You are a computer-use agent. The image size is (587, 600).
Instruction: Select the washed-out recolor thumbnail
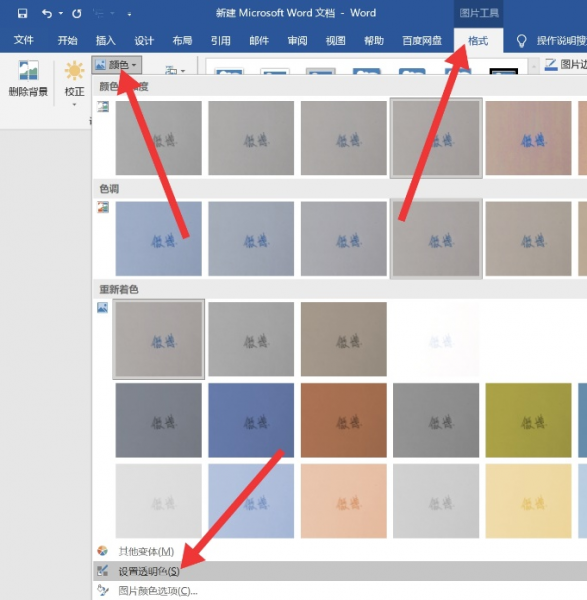coord(436,339)
